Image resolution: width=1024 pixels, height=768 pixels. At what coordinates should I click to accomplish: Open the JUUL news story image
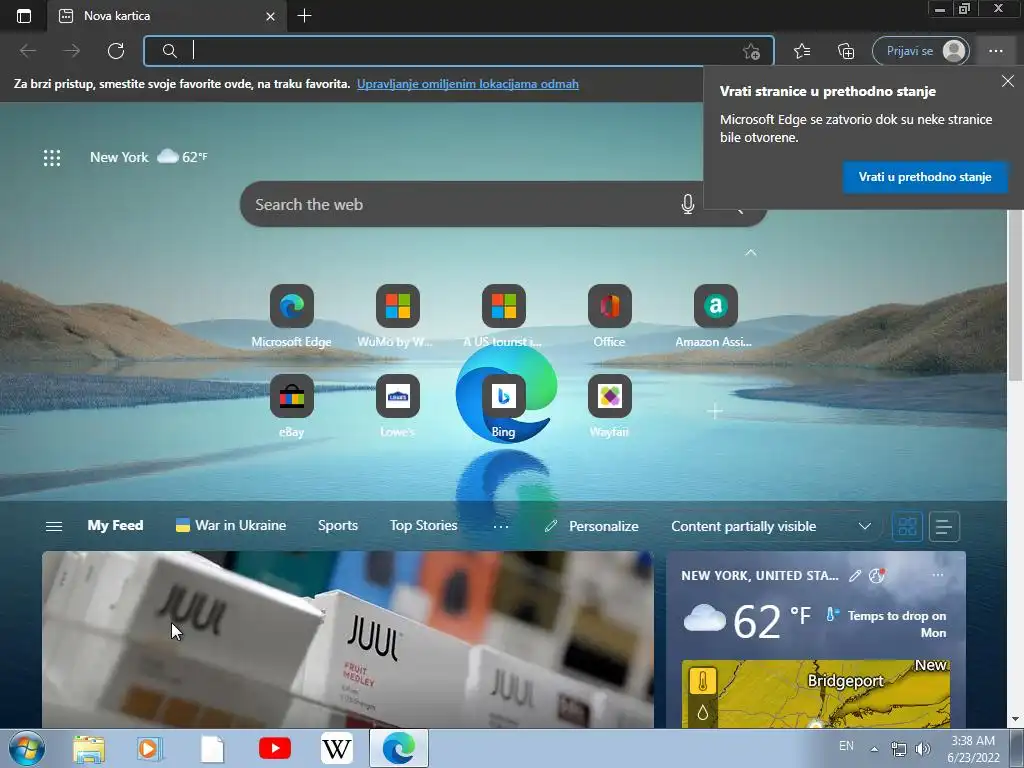tap(347, 639)
